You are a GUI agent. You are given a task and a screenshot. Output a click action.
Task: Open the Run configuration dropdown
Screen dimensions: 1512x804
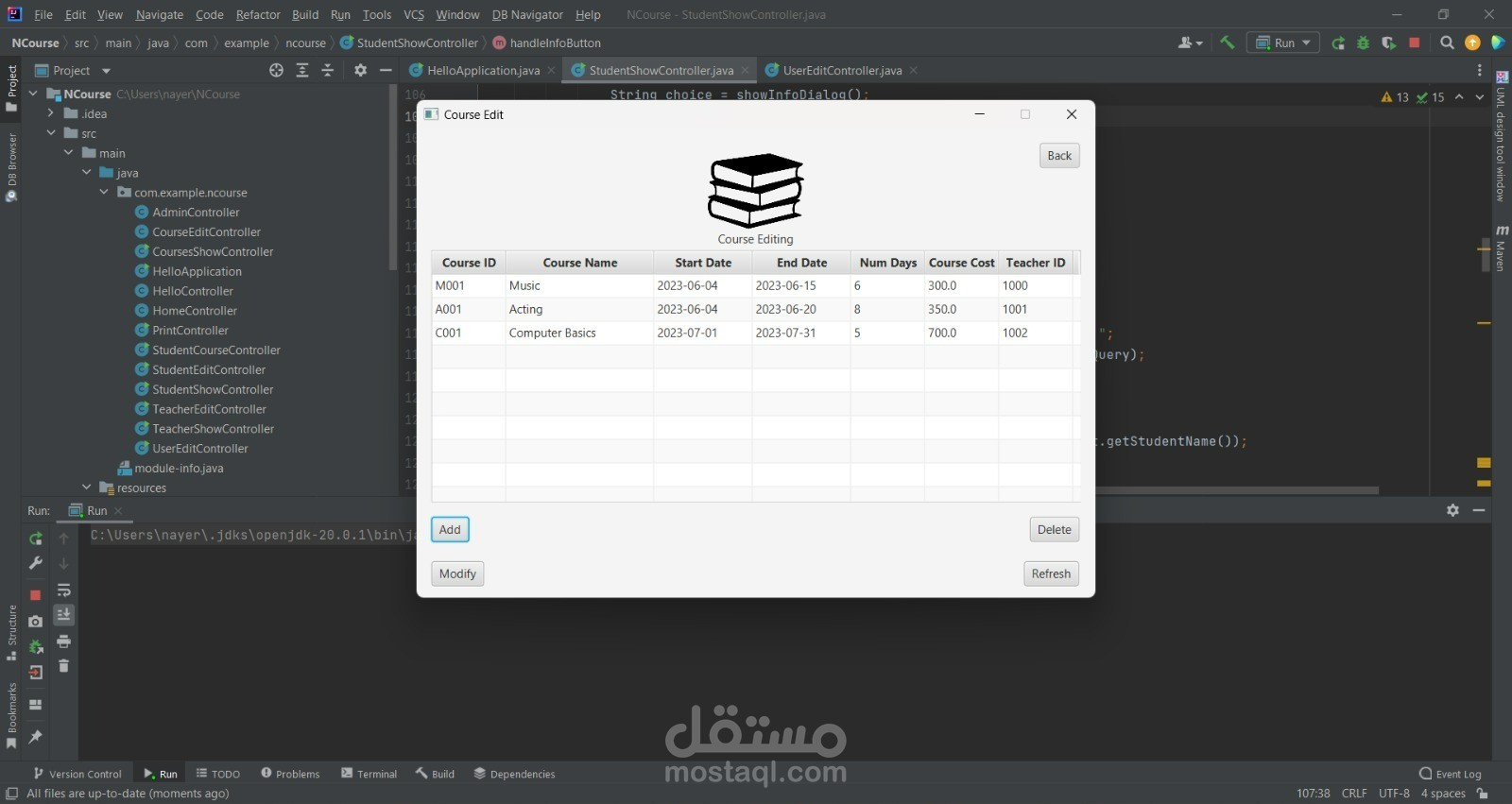[x=1282, y=43]
